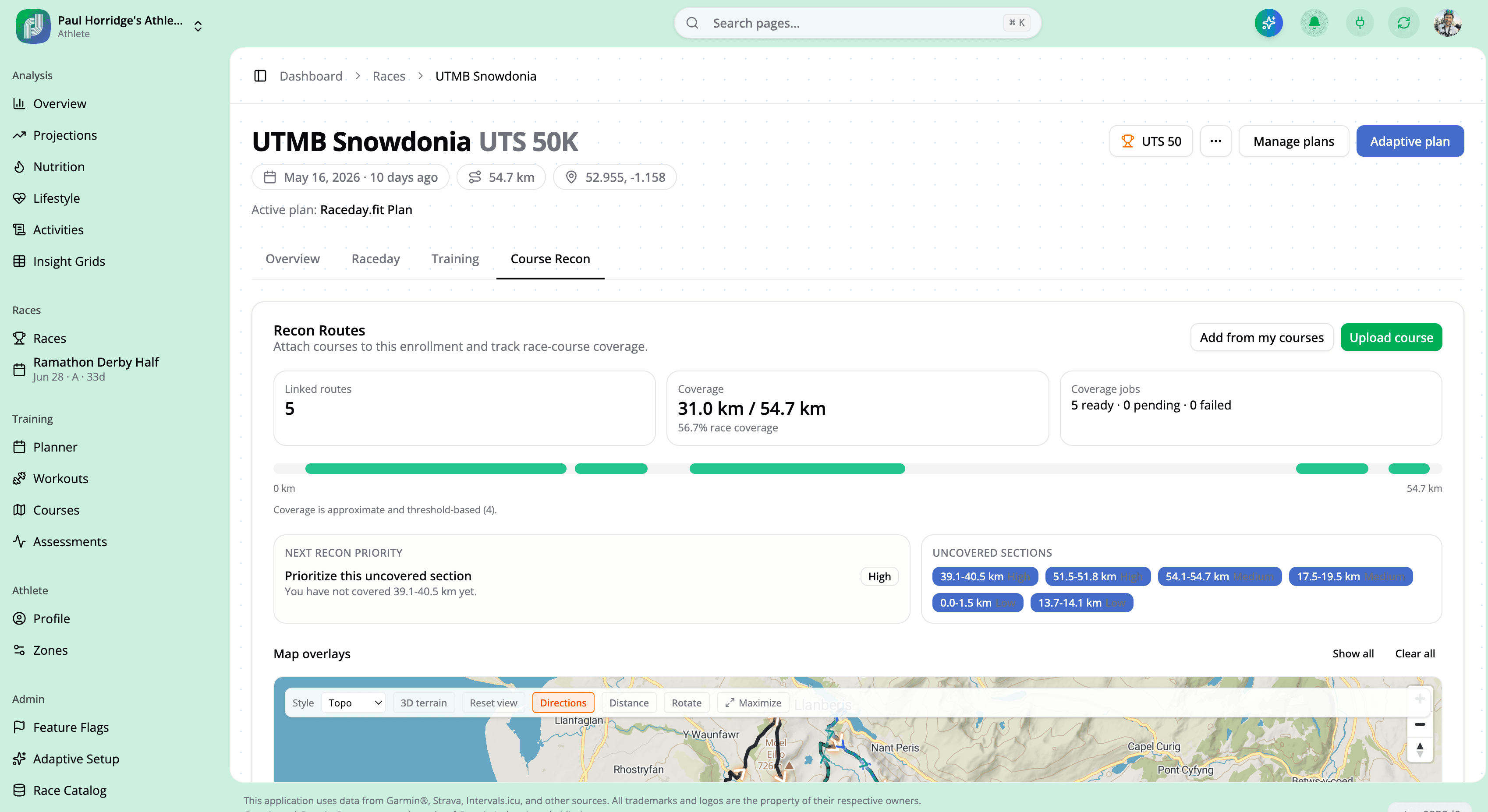Select uncovered section 0.0-1.5 km
This screenshot has width=1488, height=812.
[978, 602]
